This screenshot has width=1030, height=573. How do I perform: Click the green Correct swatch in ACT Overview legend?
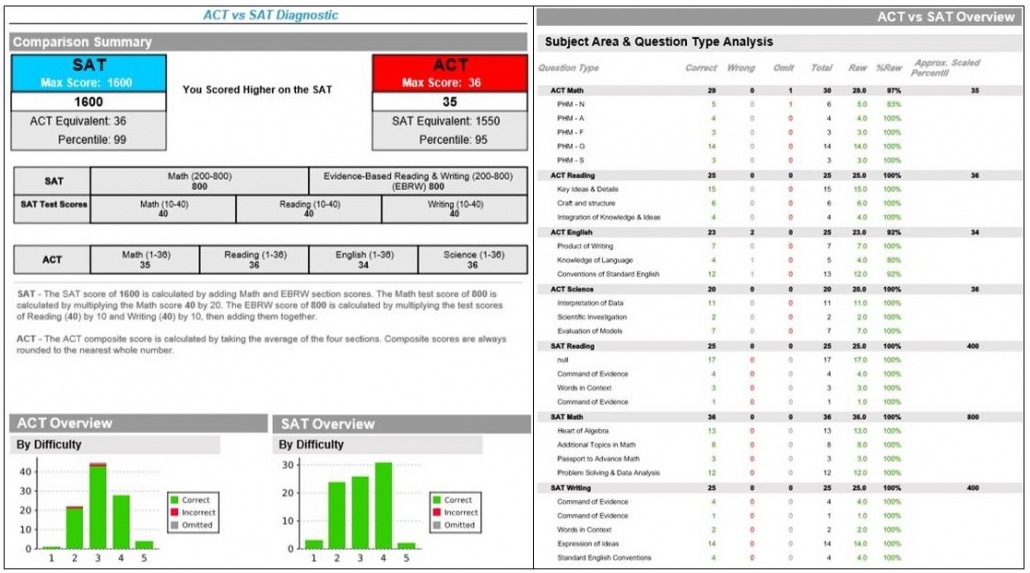click(175, 500)
